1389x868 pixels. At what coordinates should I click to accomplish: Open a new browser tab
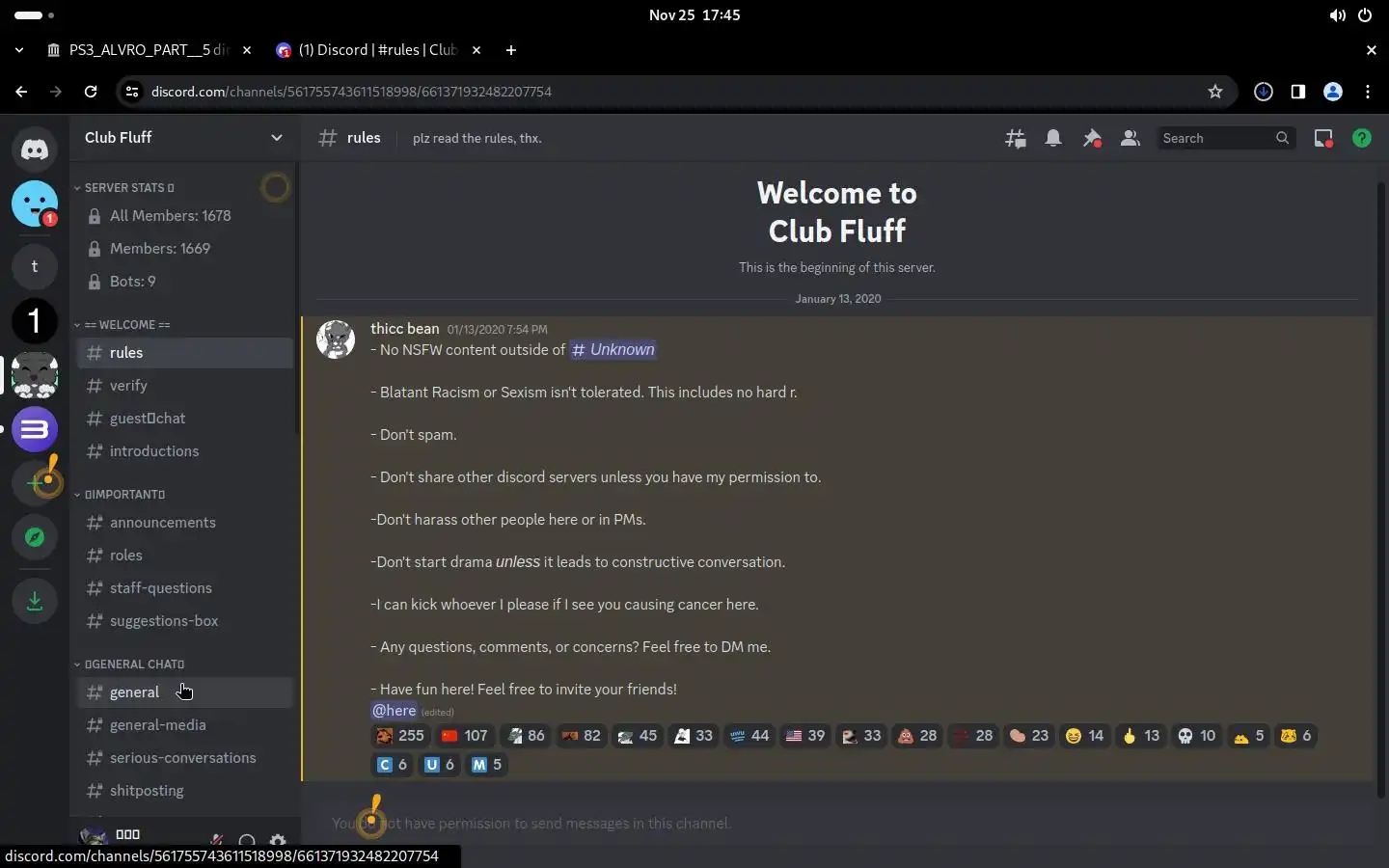tap(511, 50)
